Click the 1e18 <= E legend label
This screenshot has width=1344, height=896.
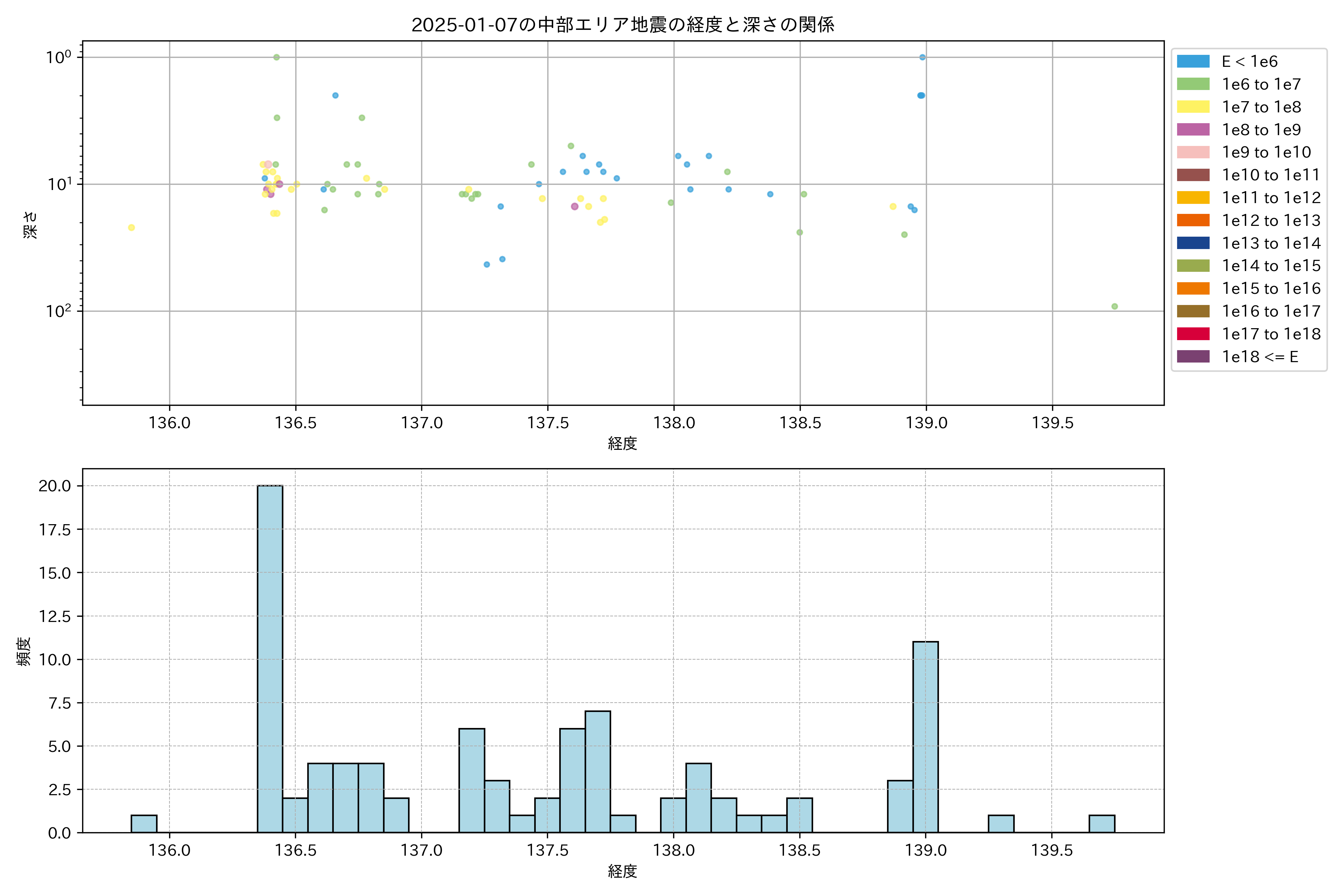pos(1259,357)
